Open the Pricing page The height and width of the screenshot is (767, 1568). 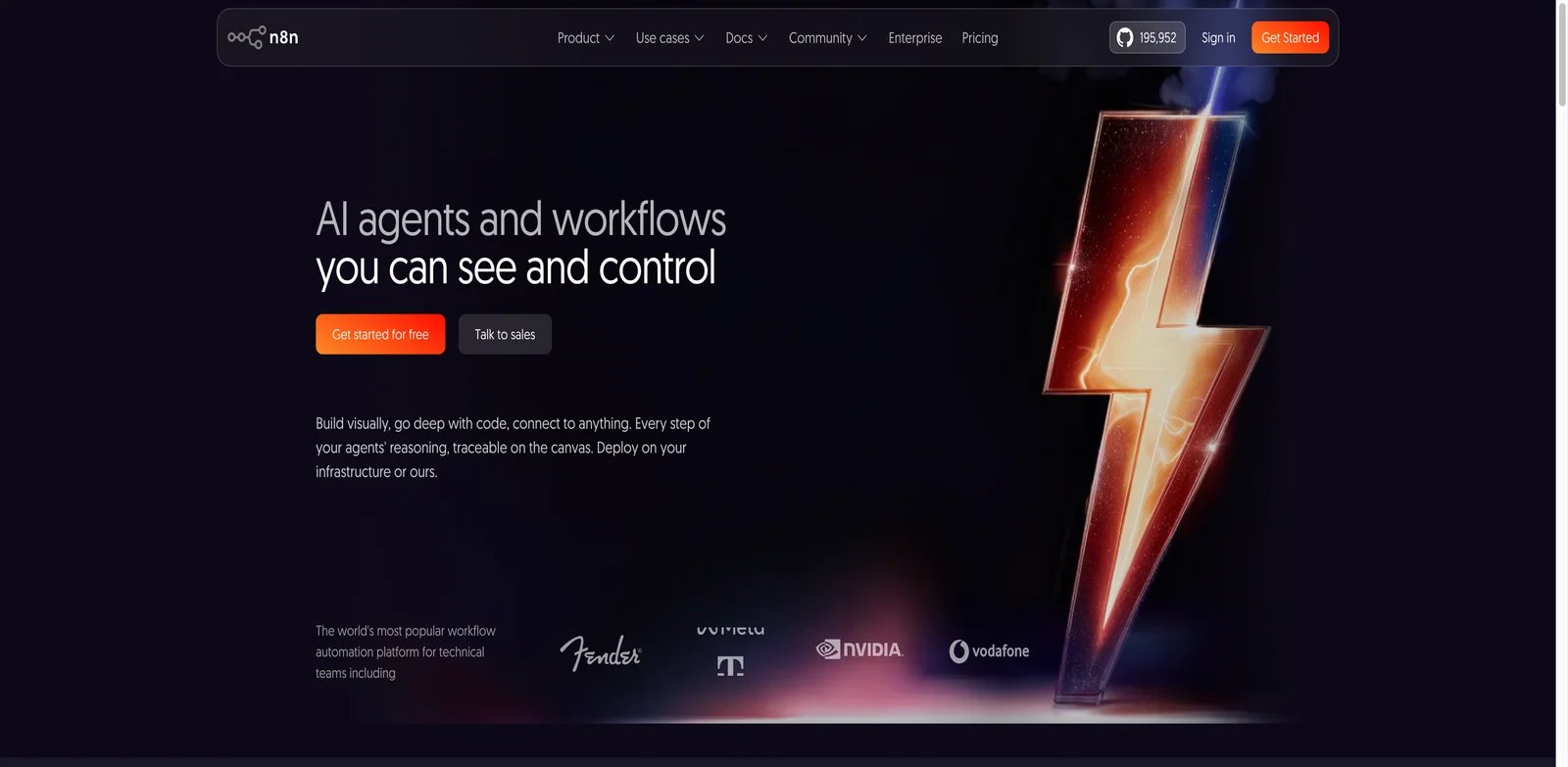pos(979,38)
